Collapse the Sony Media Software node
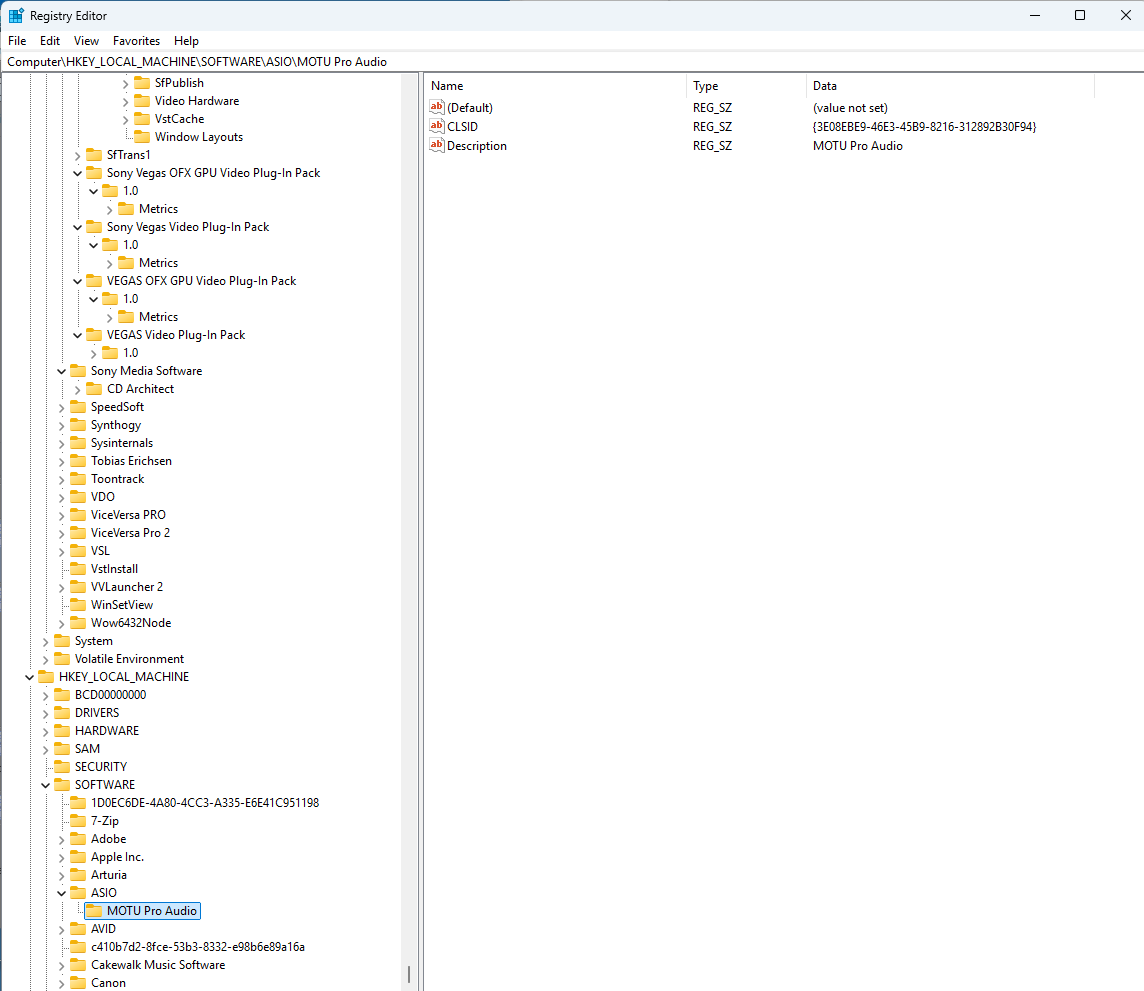 point(61,371)
